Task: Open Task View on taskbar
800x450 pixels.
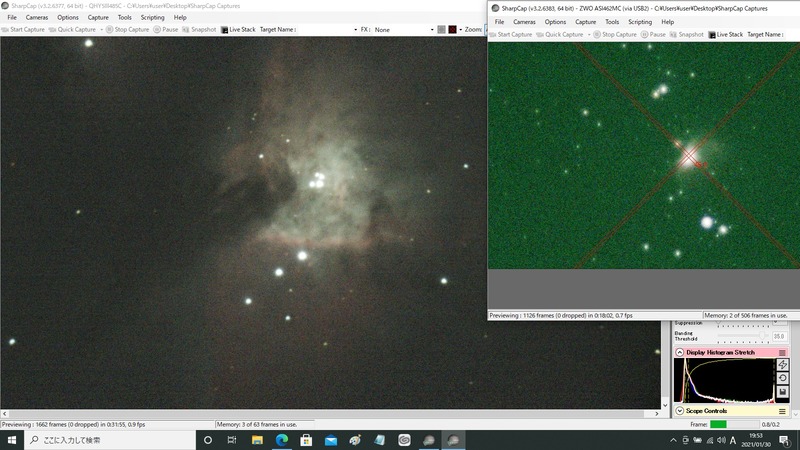Action: [x=232, y=440]
